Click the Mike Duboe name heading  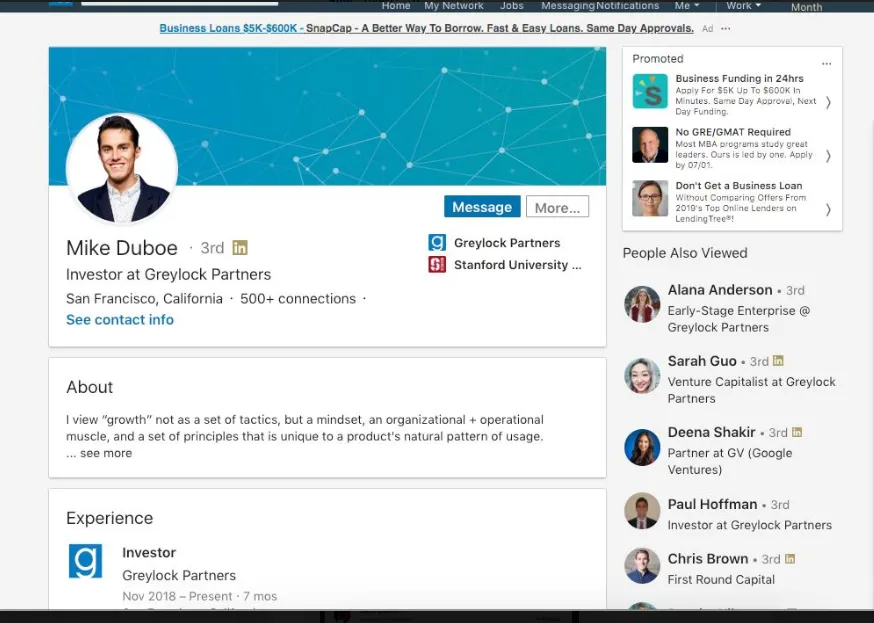coord(122,248)
